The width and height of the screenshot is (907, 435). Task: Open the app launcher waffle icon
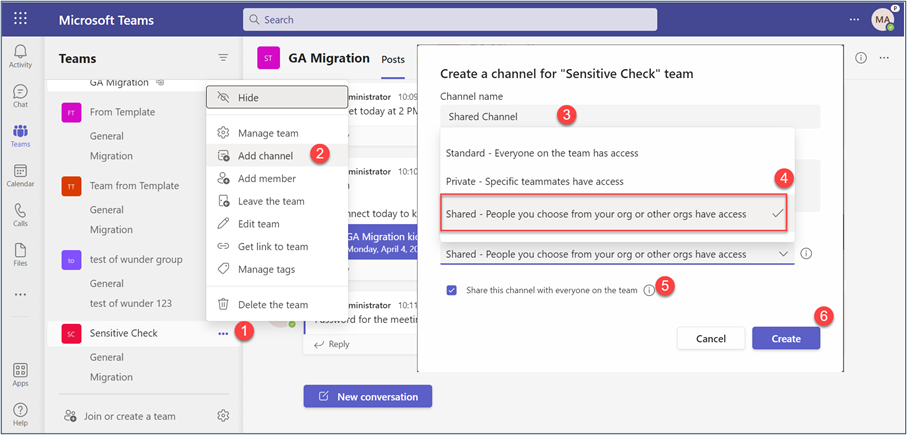coord(20,19)
